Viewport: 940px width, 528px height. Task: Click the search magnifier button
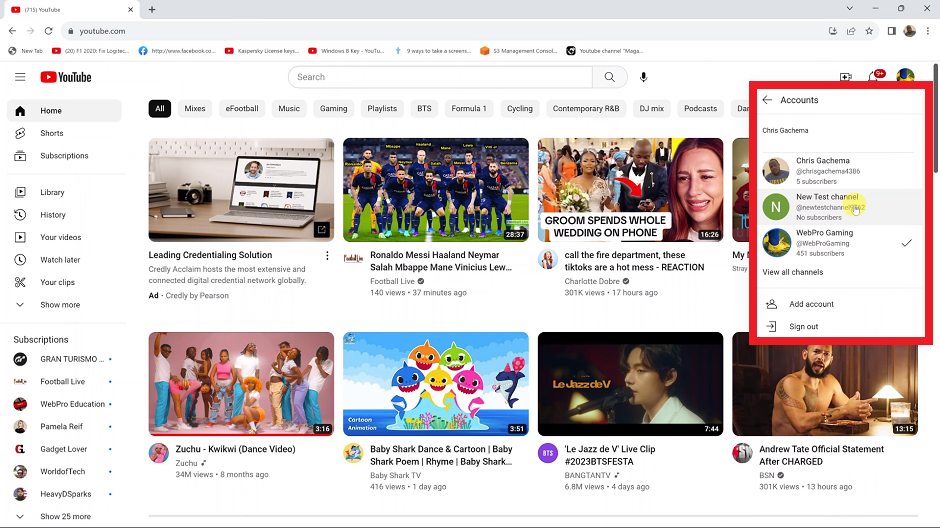[x=609, y=77]
